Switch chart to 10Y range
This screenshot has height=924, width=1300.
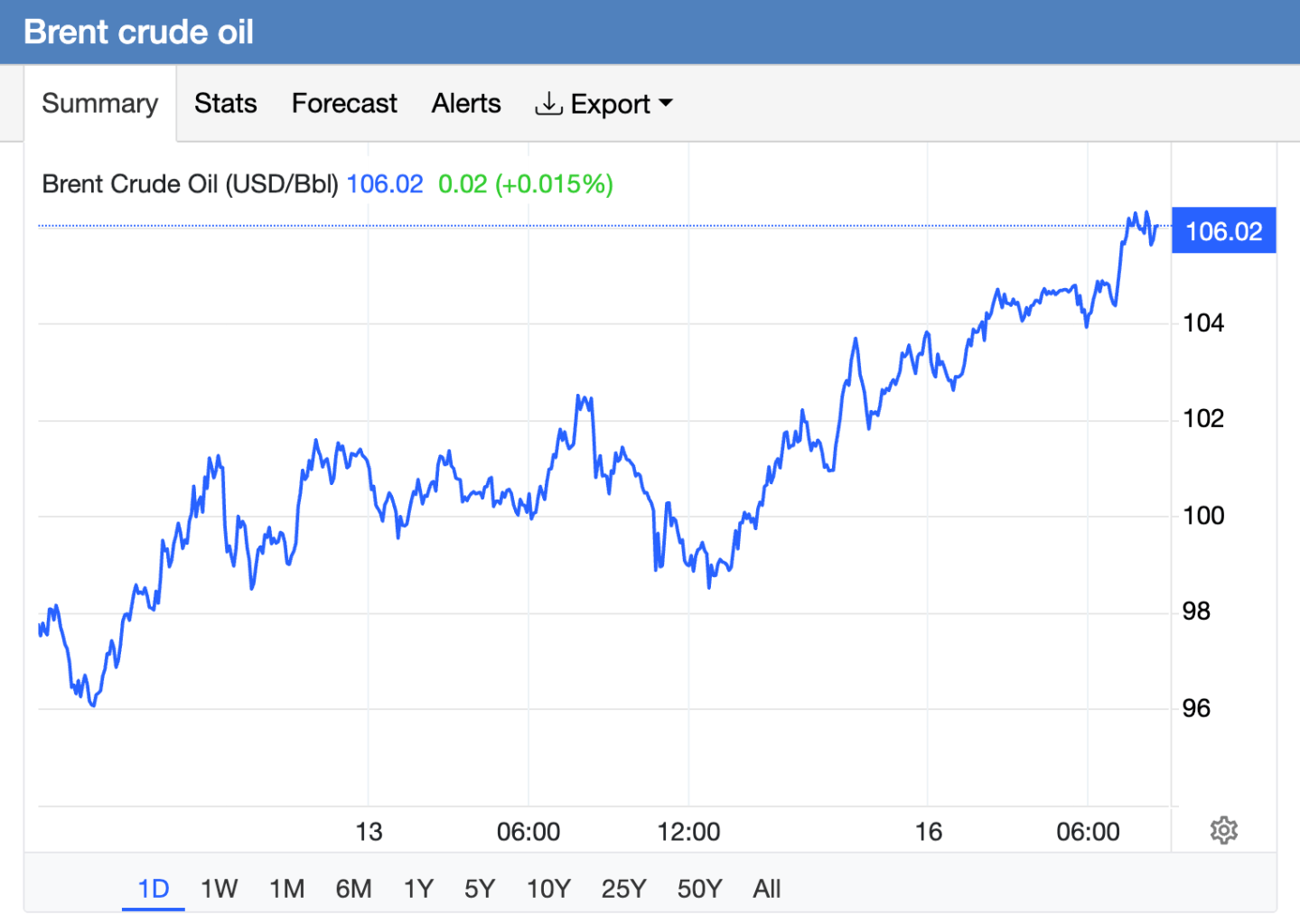[x=548, y=889]
